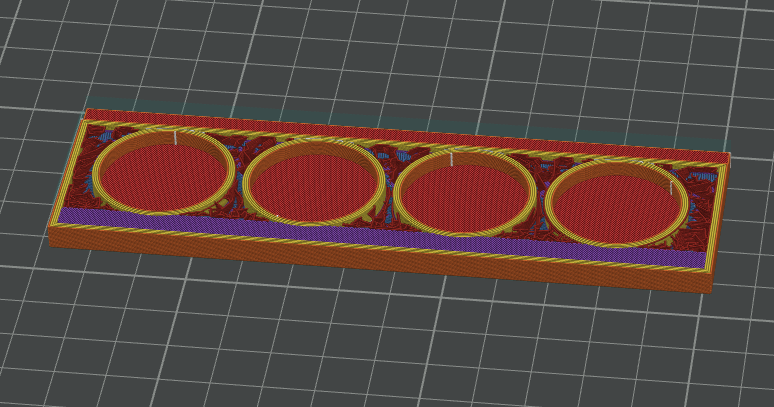This screenshot has width=774, height=407.
Task: Click the leftmost circular pocket of the model
Action: (166, 170)
